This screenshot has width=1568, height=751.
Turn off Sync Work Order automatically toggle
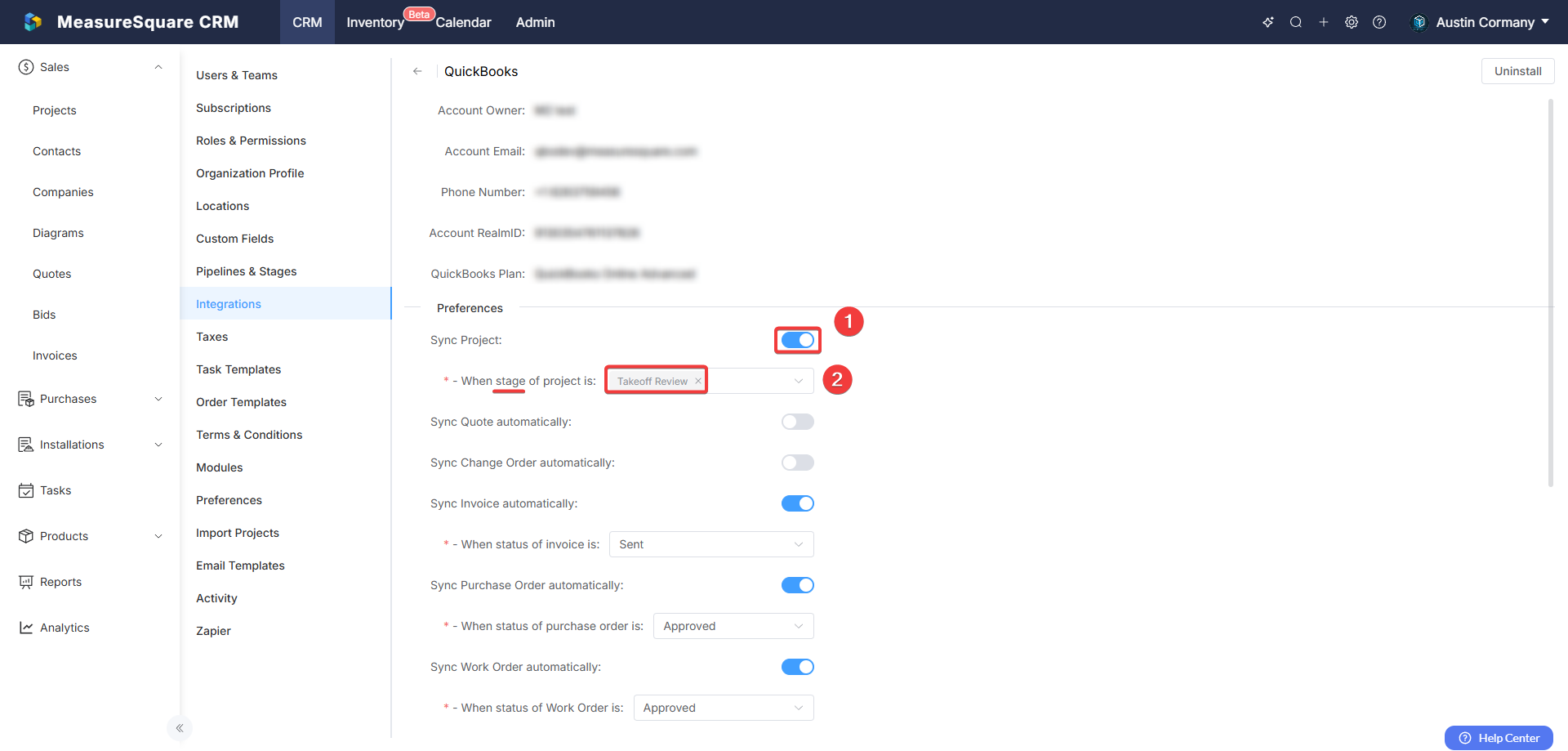click(x=798, y=667)
